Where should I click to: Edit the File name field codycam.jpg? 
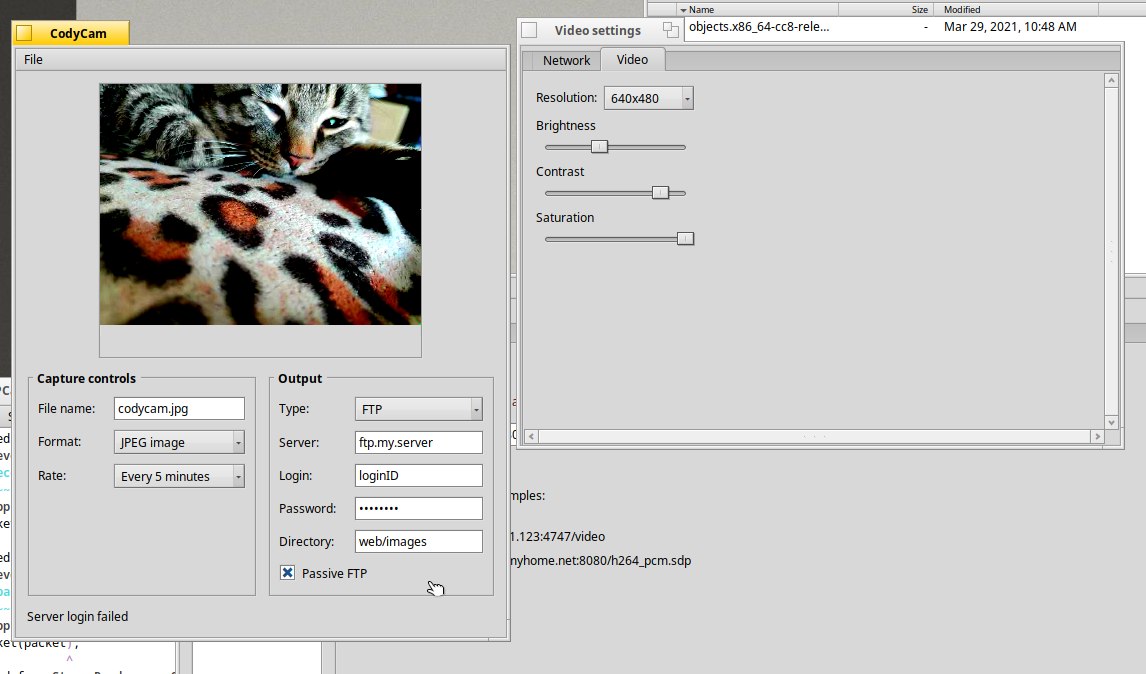(x=179, y=409)
